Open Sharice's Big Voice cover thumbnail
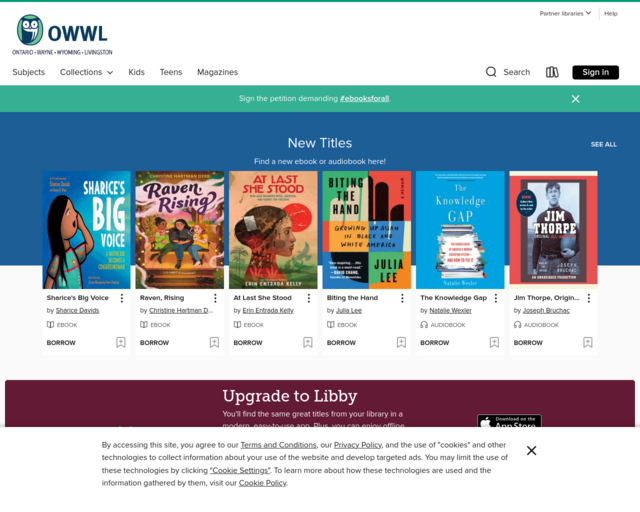 [x=87, y=230]
